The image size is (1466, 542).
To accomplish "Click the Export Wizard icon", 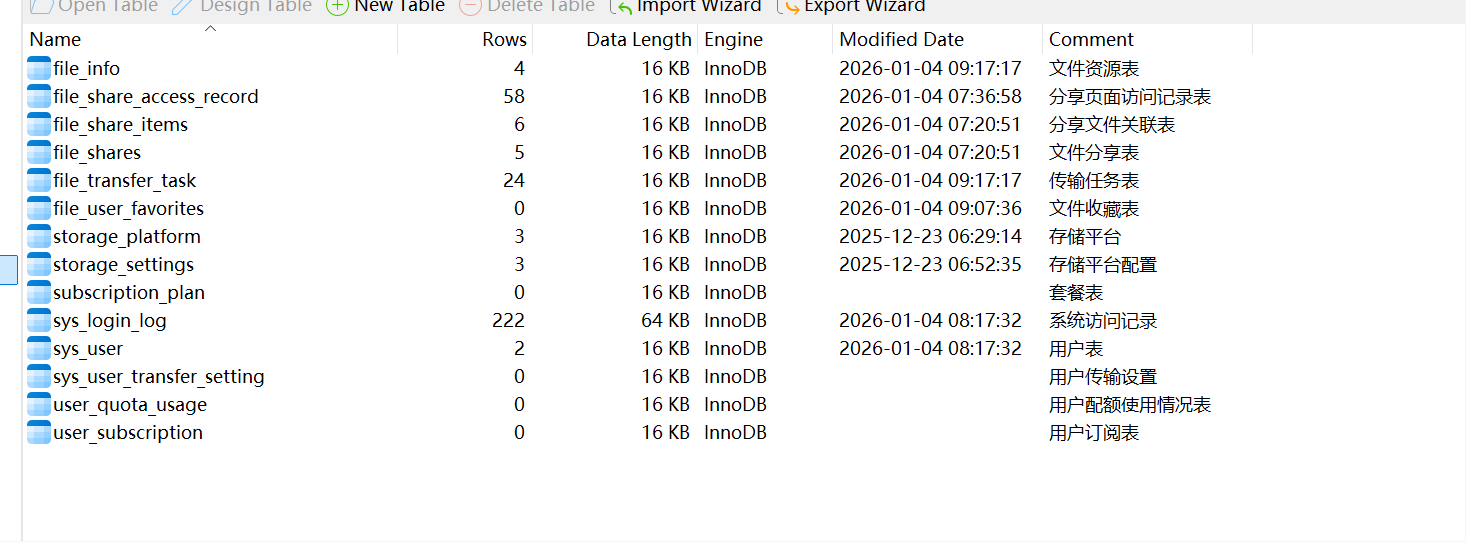I will pyautogui.click(x=789, y=7).
